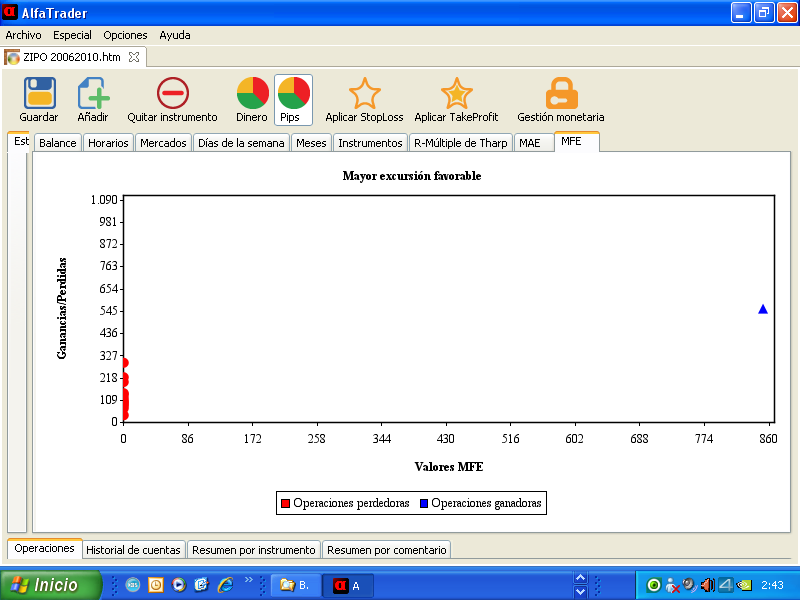The width and height of the screenshot is (800, 600).
Task: Click red Operaciones perdedoras legend swatch
Action: click(285, 503)
